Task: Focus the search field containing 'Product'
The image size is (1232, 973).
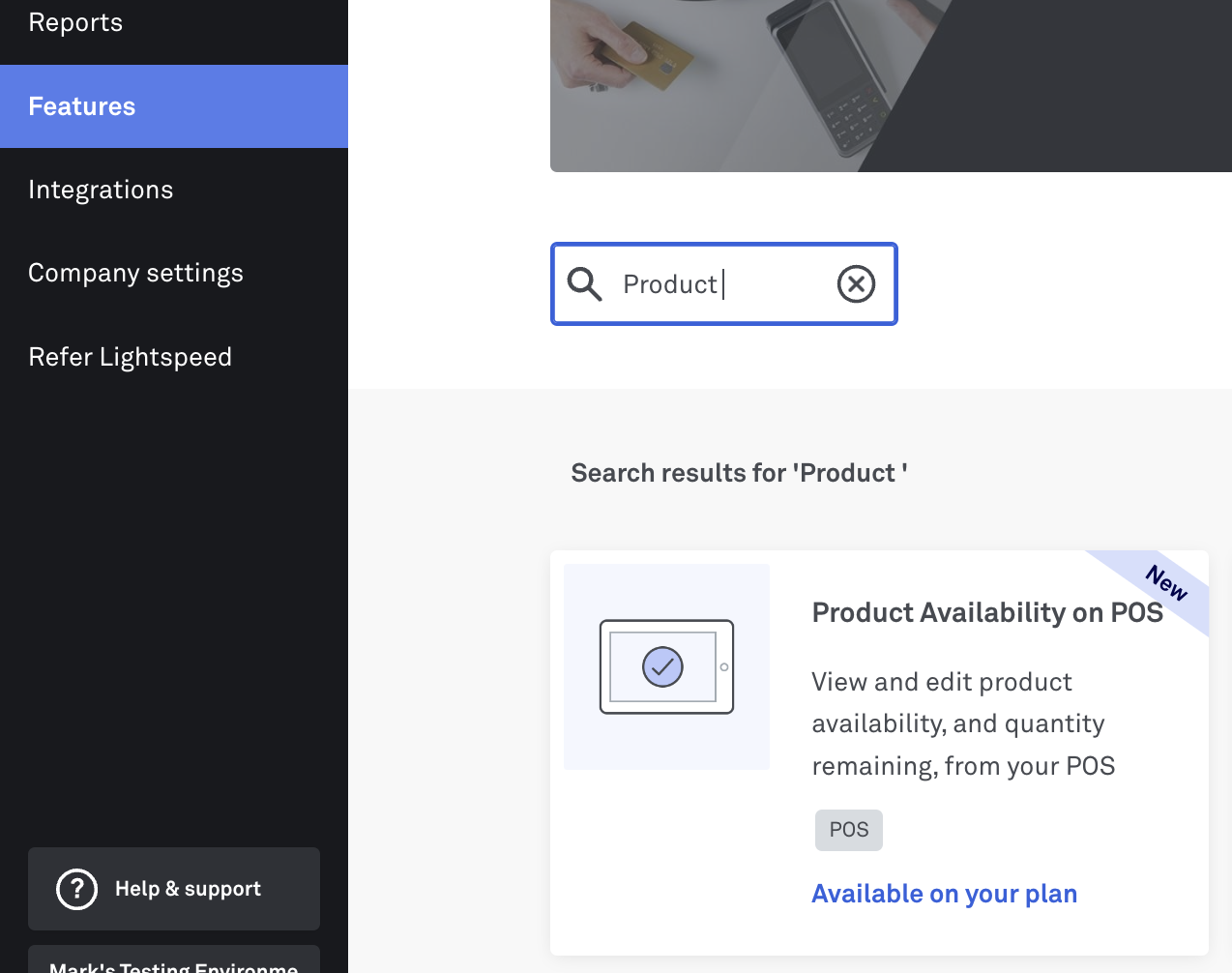Action: 725,284
